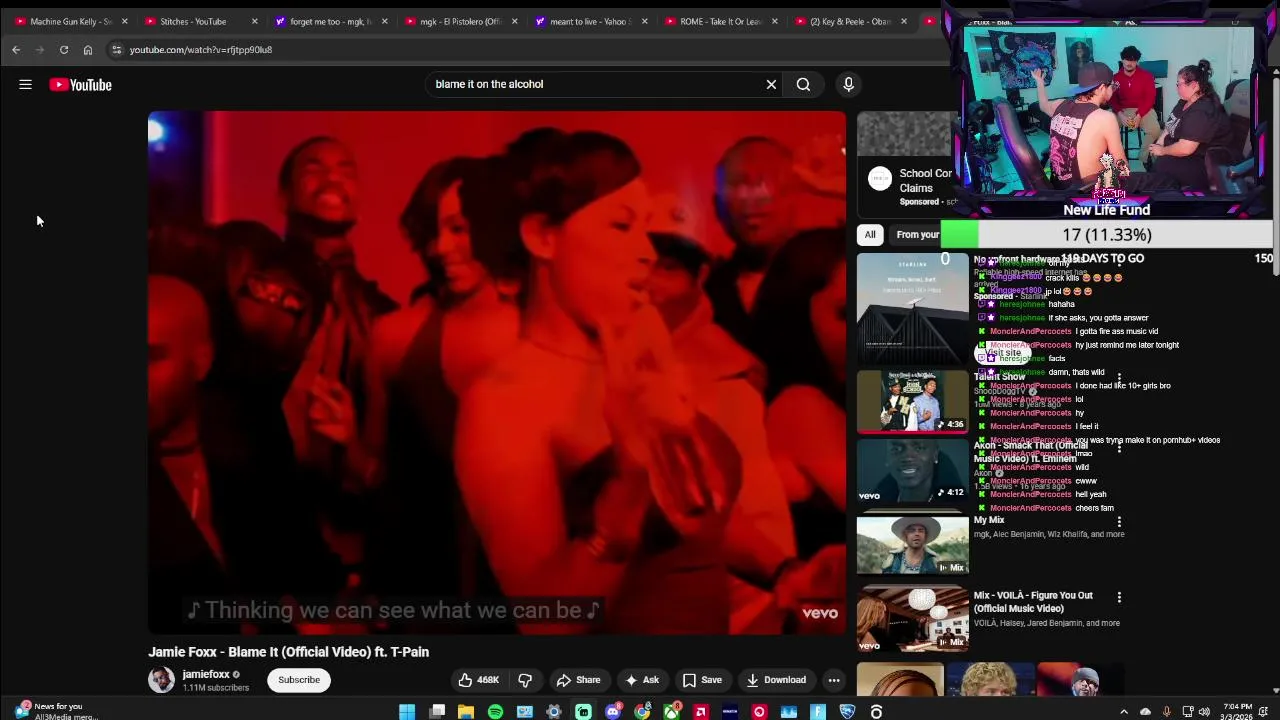Open File Explorer from taskbar
The height and width of the screenshot is (720, 1280).
click(x=466, y=712)
